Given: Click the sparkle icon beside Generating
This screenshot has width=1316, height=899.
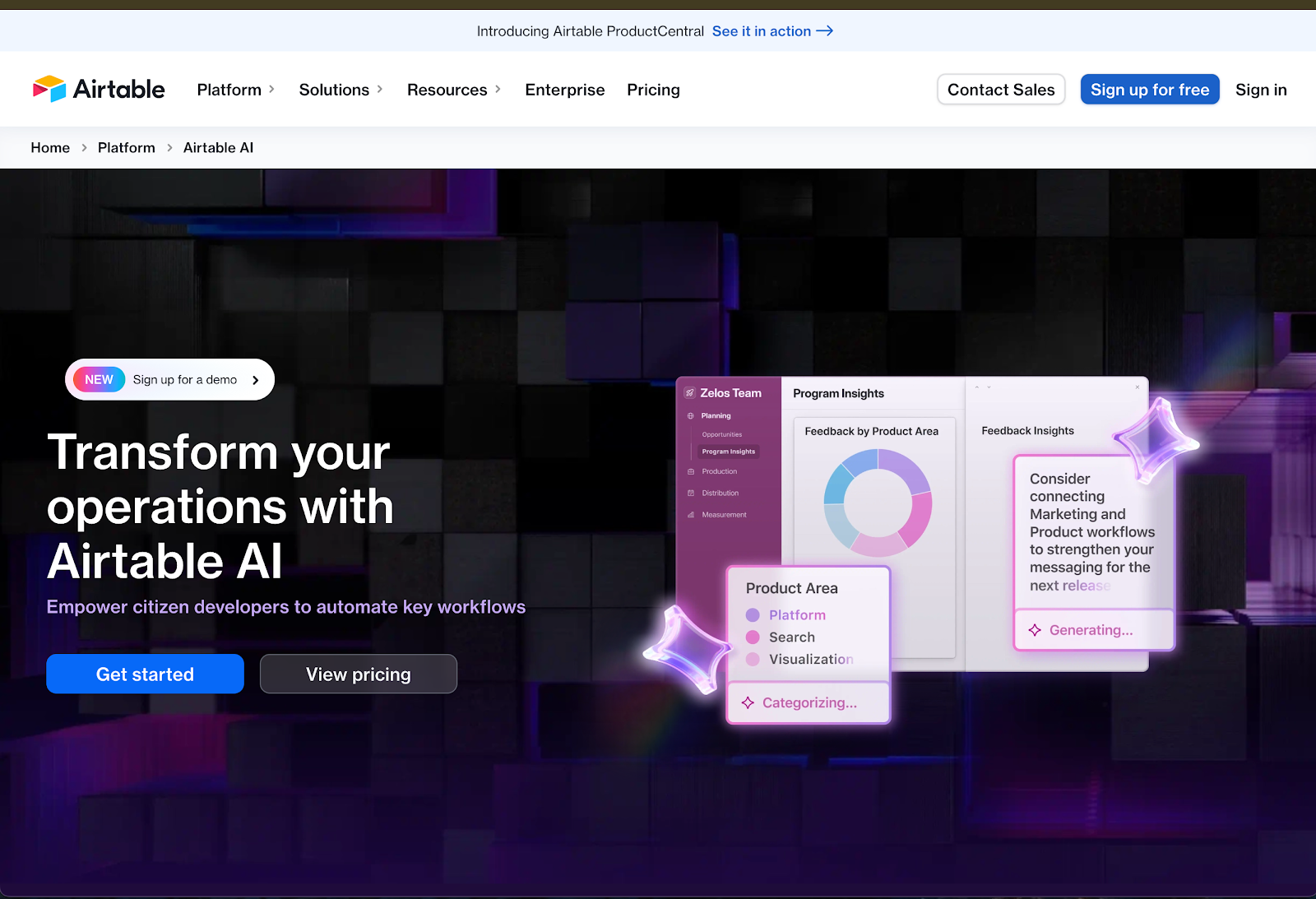Looking at the screenshot, I should click(1035, 630).
